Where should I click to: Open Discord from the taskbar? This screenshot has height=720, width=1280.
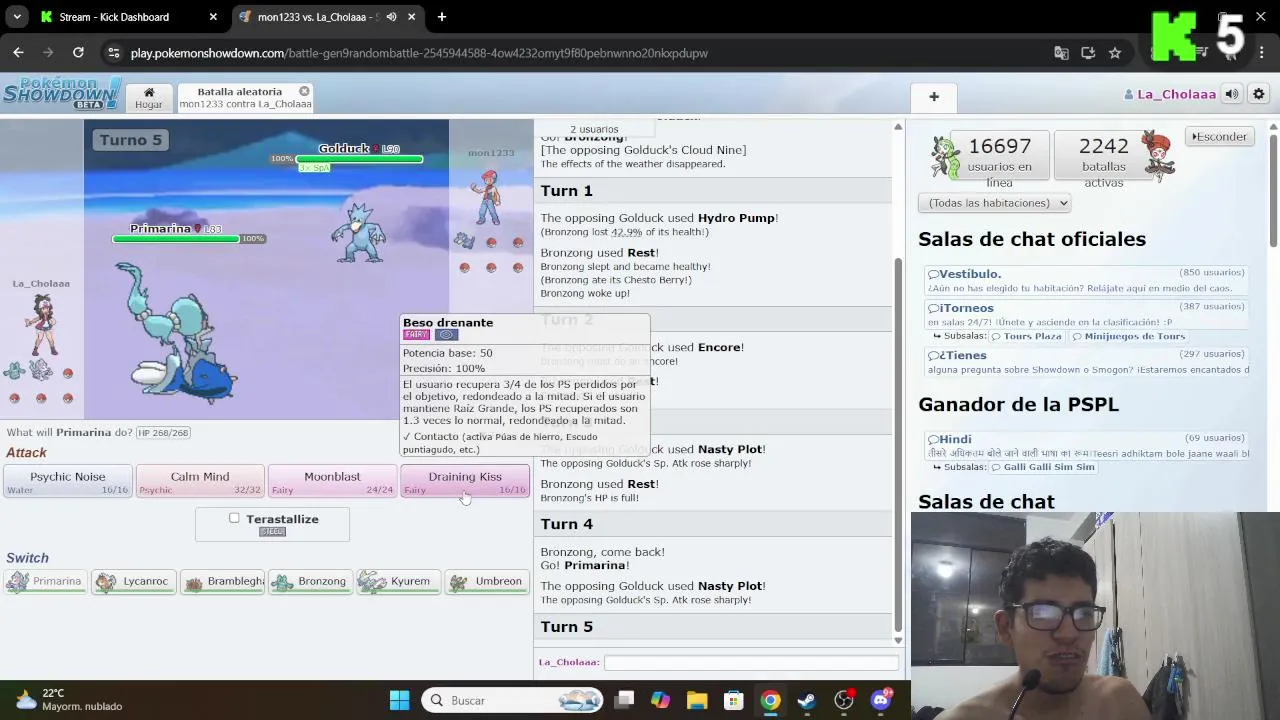881,700
